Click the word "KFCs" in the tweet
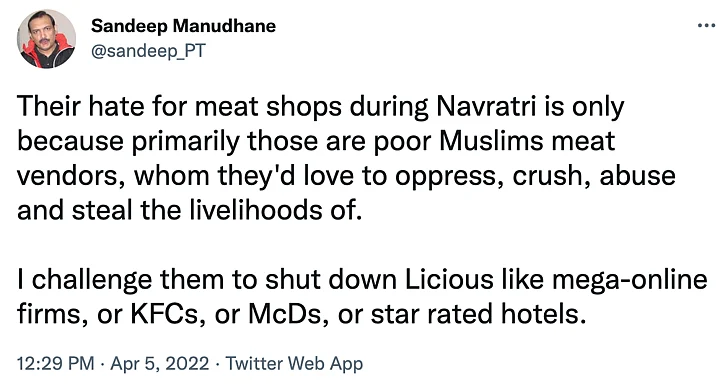 click(x=165, y=314)
